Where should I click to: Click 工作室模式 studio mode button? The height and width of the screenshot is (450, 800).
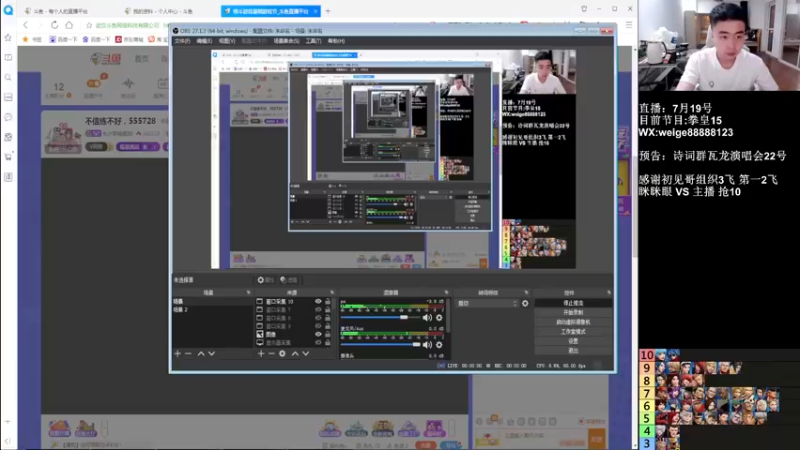tap(573, 332)
